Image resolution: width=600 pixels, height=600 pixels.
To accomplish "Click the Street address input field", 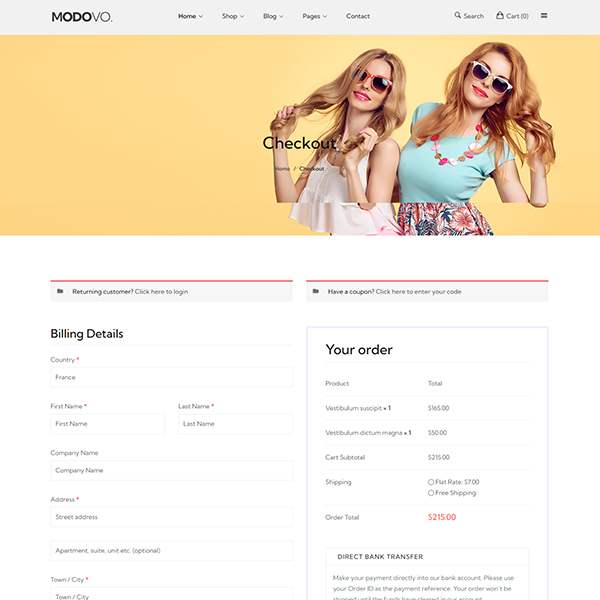I will [171, 517].
